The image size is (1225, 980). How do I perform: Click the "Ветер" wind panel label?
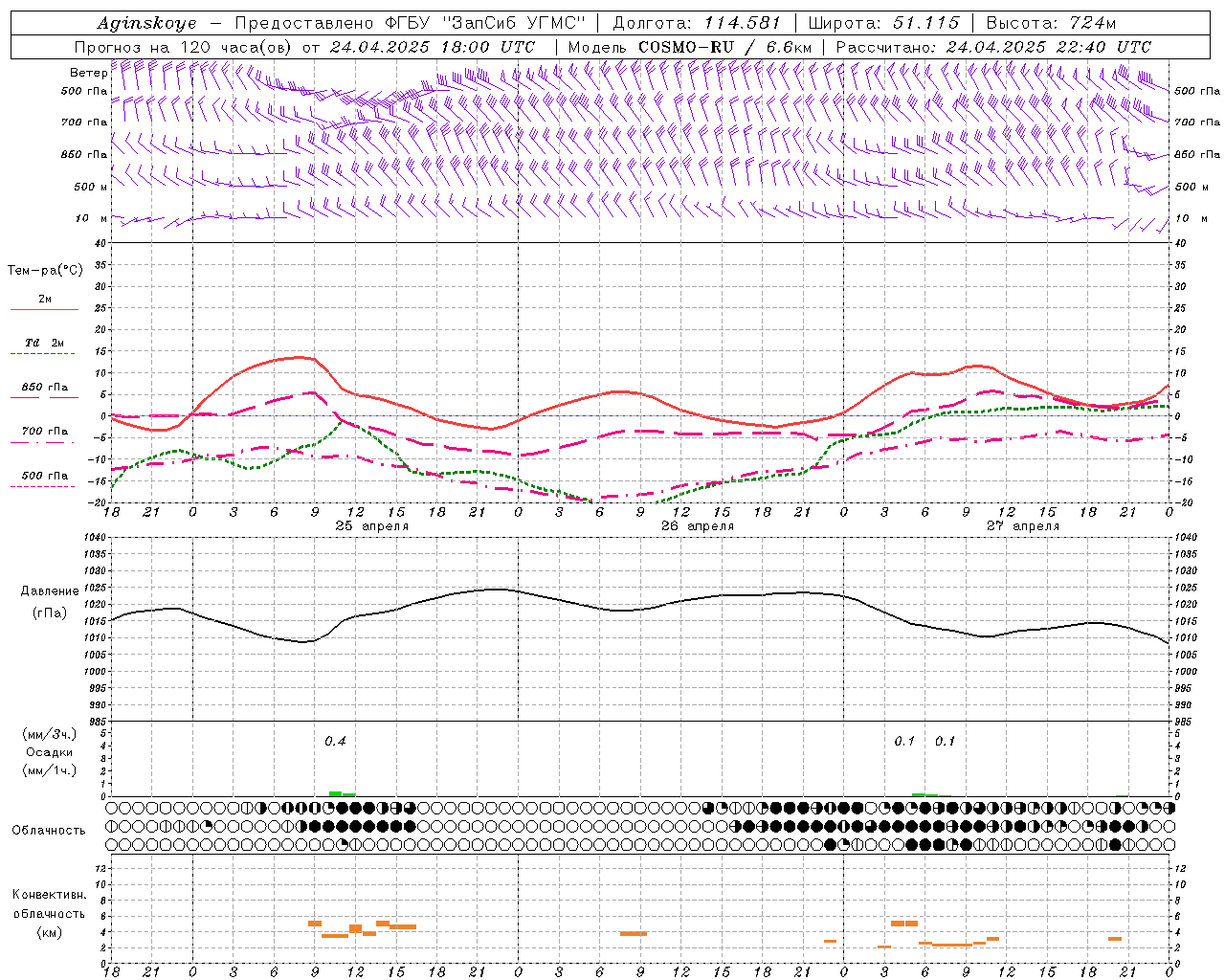(x=89, y=73)
